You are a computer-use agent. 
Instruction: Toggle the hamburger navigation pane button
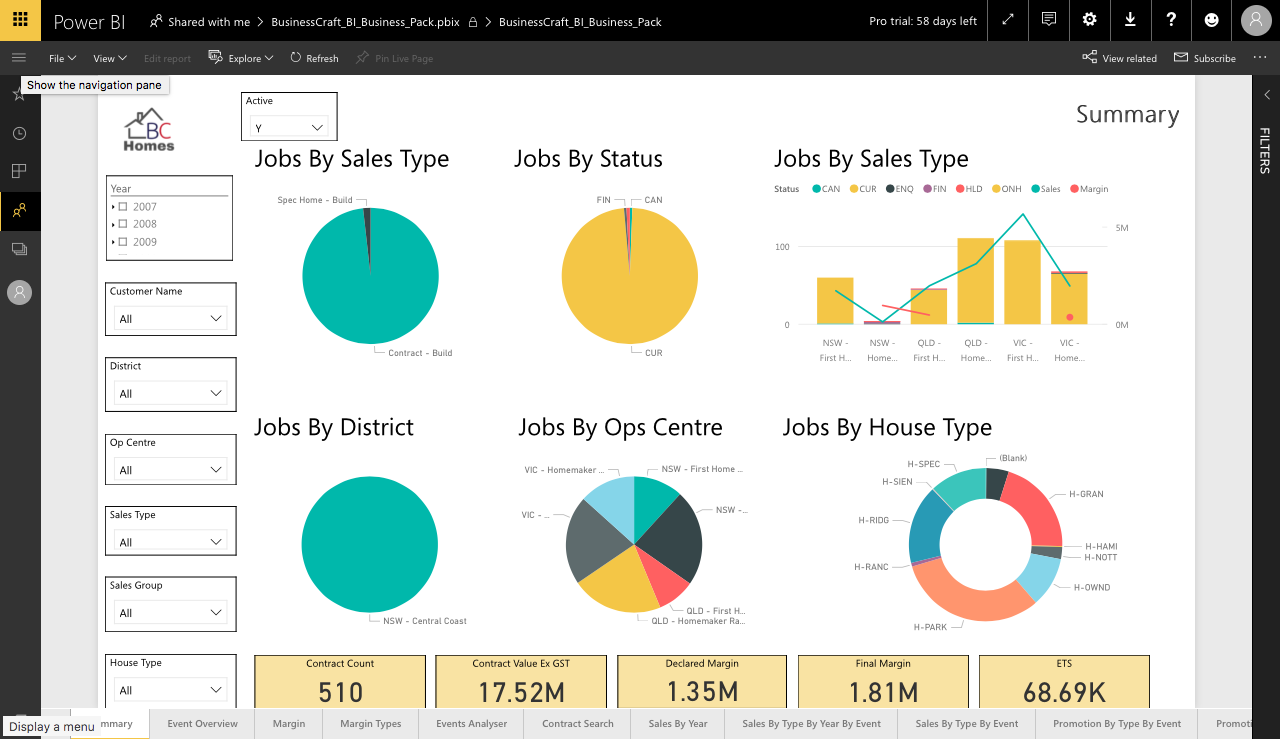tap(19, 58)
